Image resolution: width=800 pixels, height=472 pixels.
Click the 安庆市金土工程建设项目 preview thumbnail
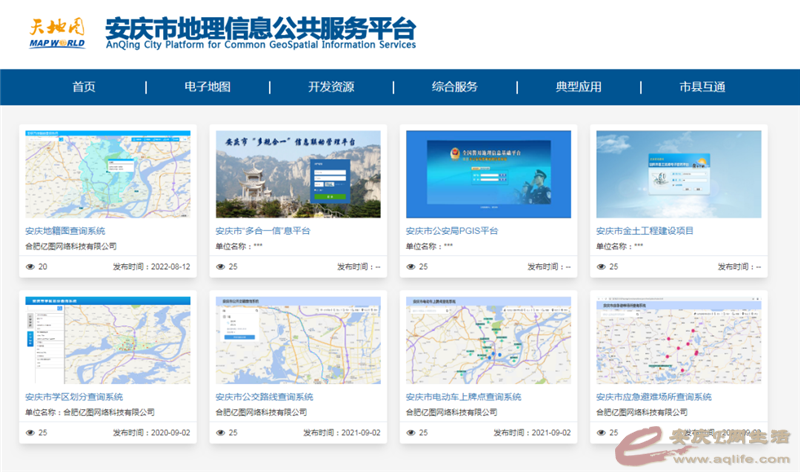[677, 174]
